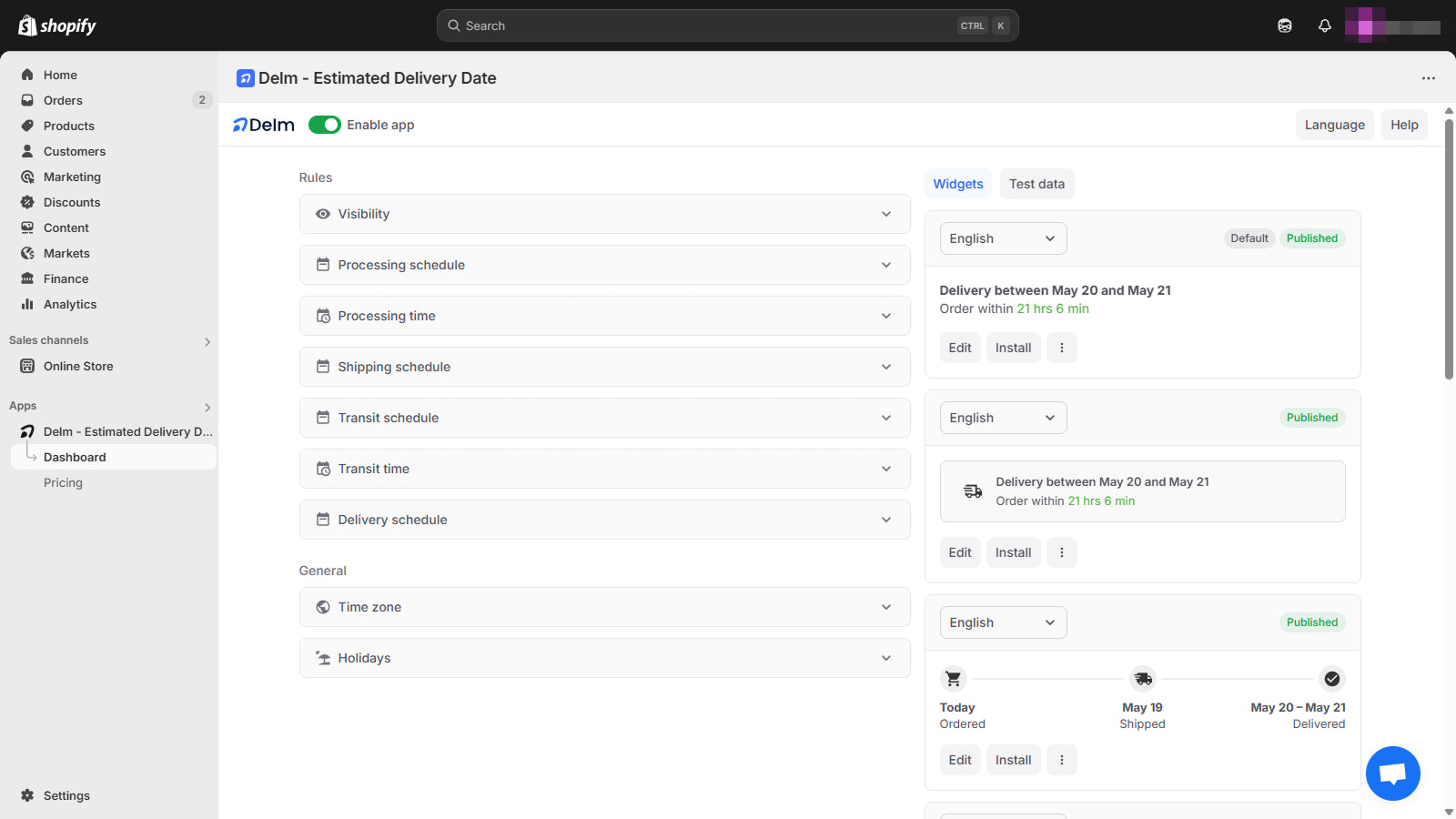Click the Orders inbox icon
This screenshot has width=1456, height=819.
pos(27,100)
